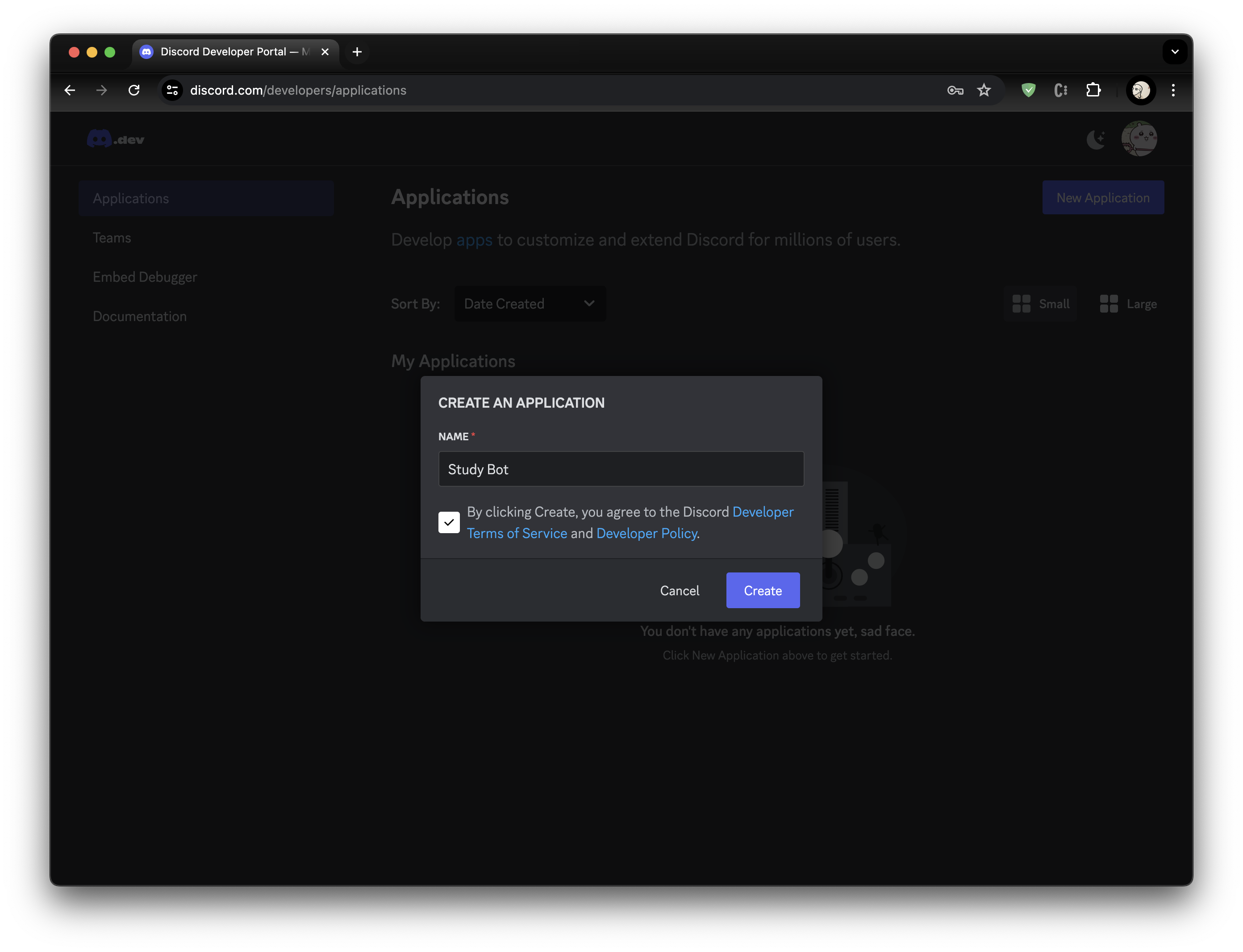Image resolution: width=1243 pixels, height=952 pixels.
Task: Click the password key icon
Action: pyautogui.click(x=955, y=90)
